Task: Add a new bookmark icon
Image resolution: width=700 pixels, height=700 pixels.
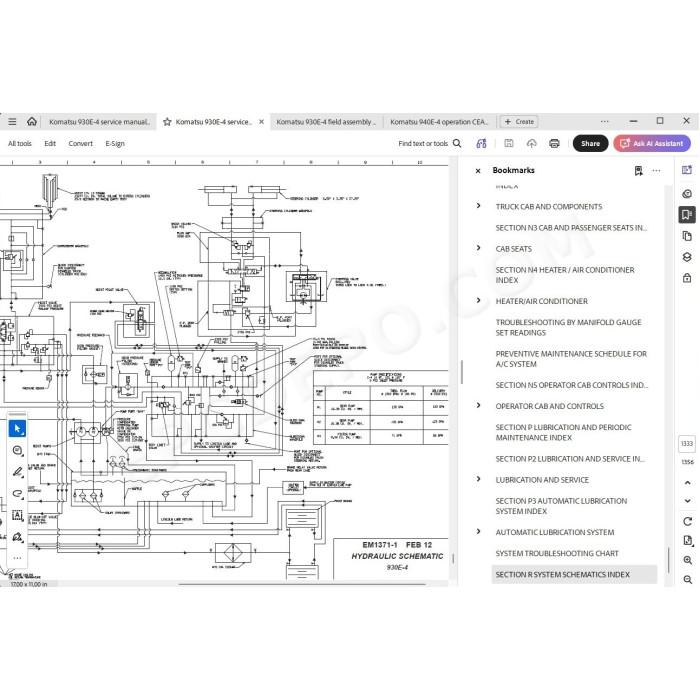Action: tap(639, 171)
